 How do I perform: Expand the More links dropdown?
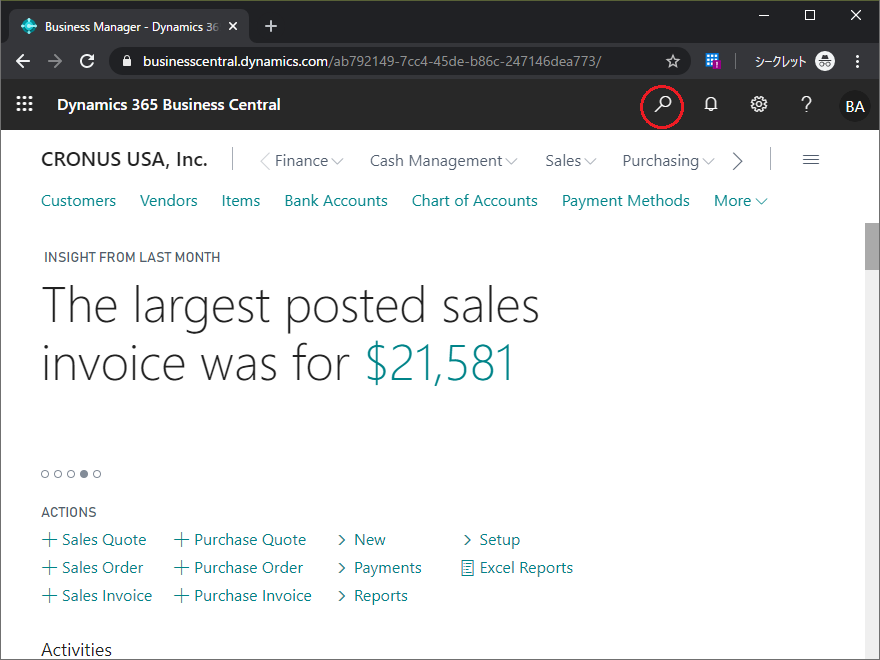(x=740, y=201)
